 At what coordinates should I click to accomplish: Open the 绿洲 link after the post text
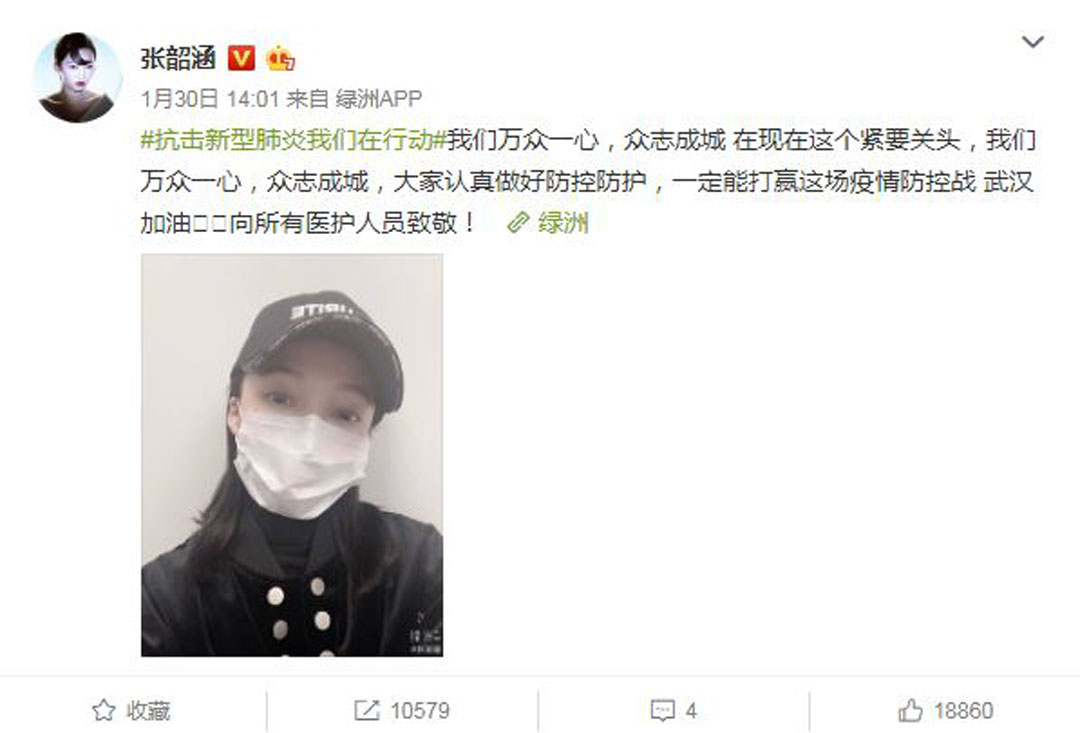[562, 223]
